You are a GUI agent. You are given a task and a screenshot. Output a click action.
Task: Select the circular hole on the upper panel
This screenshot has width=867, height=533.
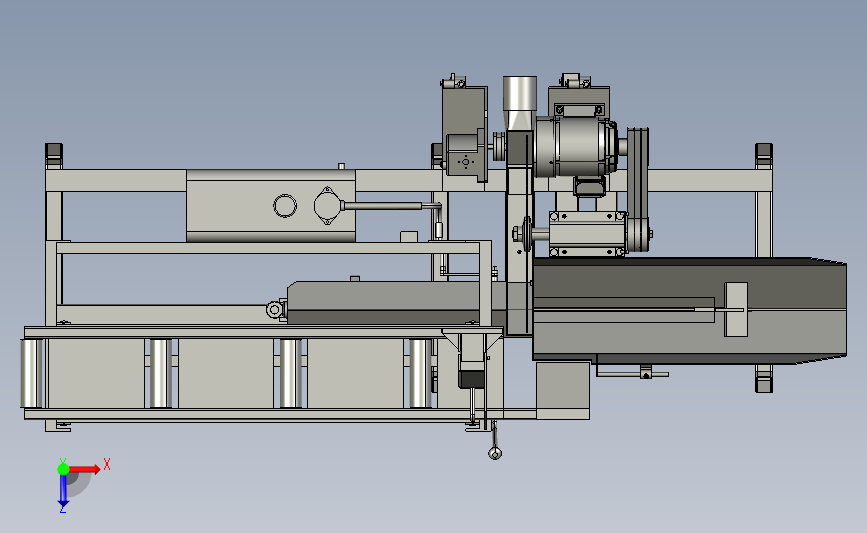click(285, 206)
